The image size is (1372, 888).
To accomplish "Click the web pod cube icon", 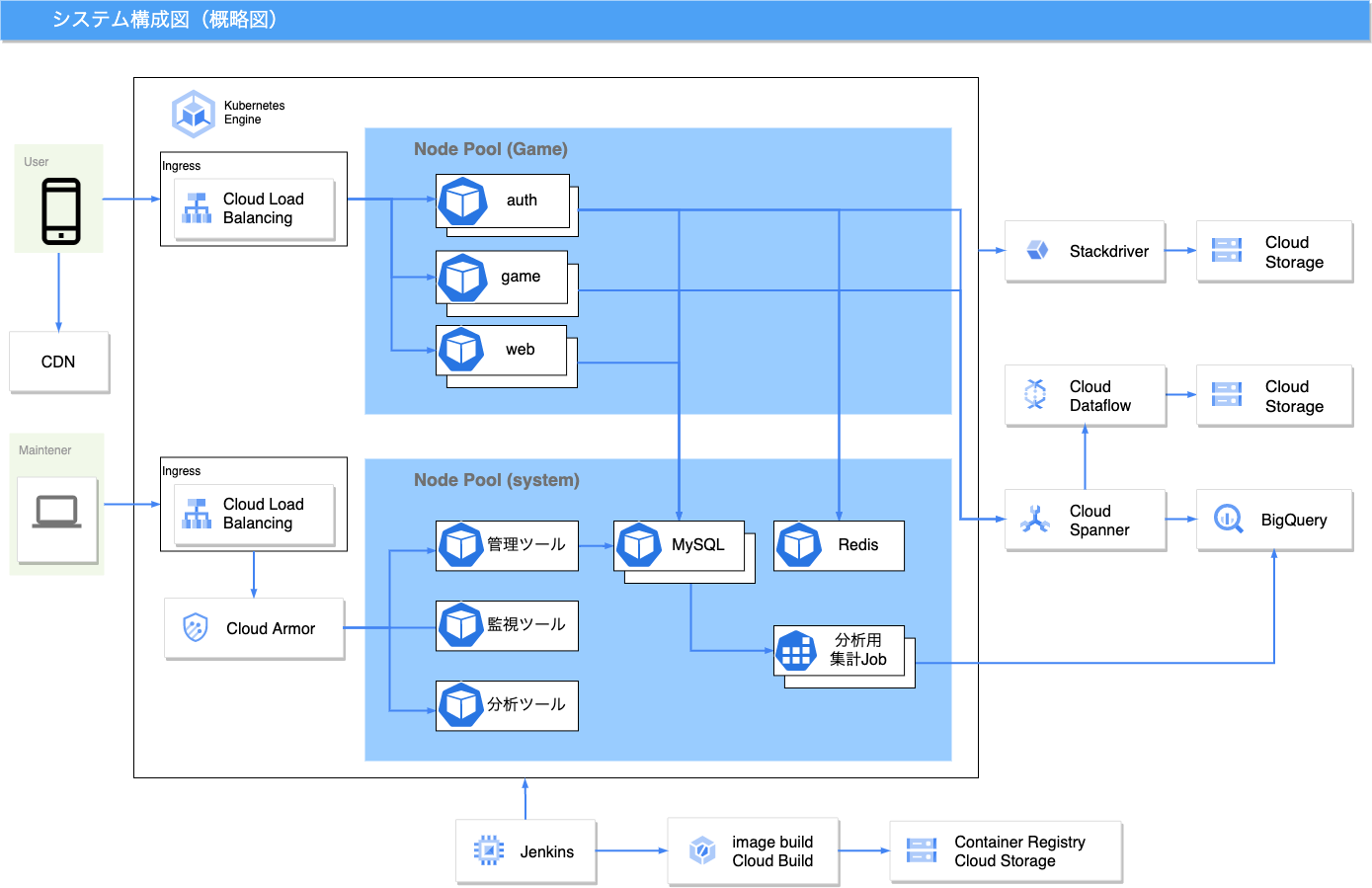I will tap(461, 350).
